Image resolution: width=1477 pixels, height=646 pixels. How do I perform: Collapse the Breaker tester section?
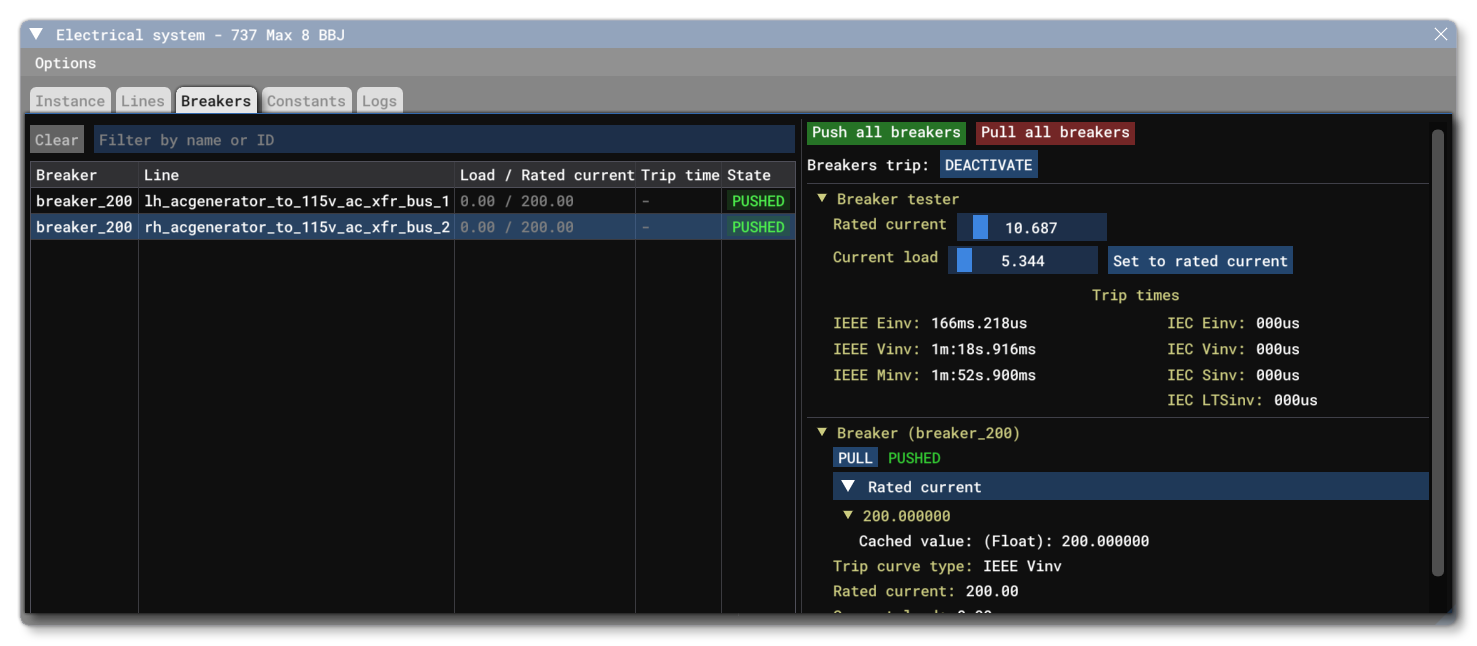822,199
